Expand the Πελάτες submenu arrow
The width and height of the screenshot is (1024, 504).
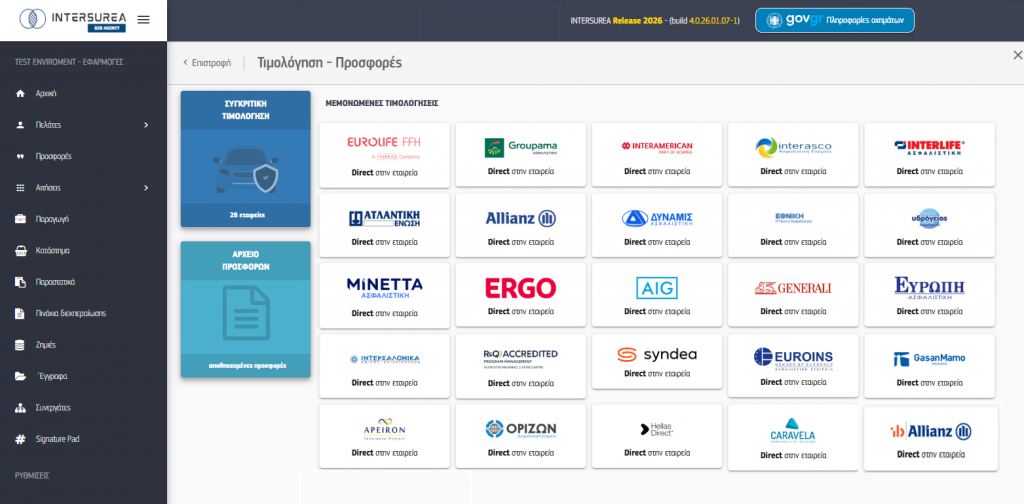(x=146, y=125)
